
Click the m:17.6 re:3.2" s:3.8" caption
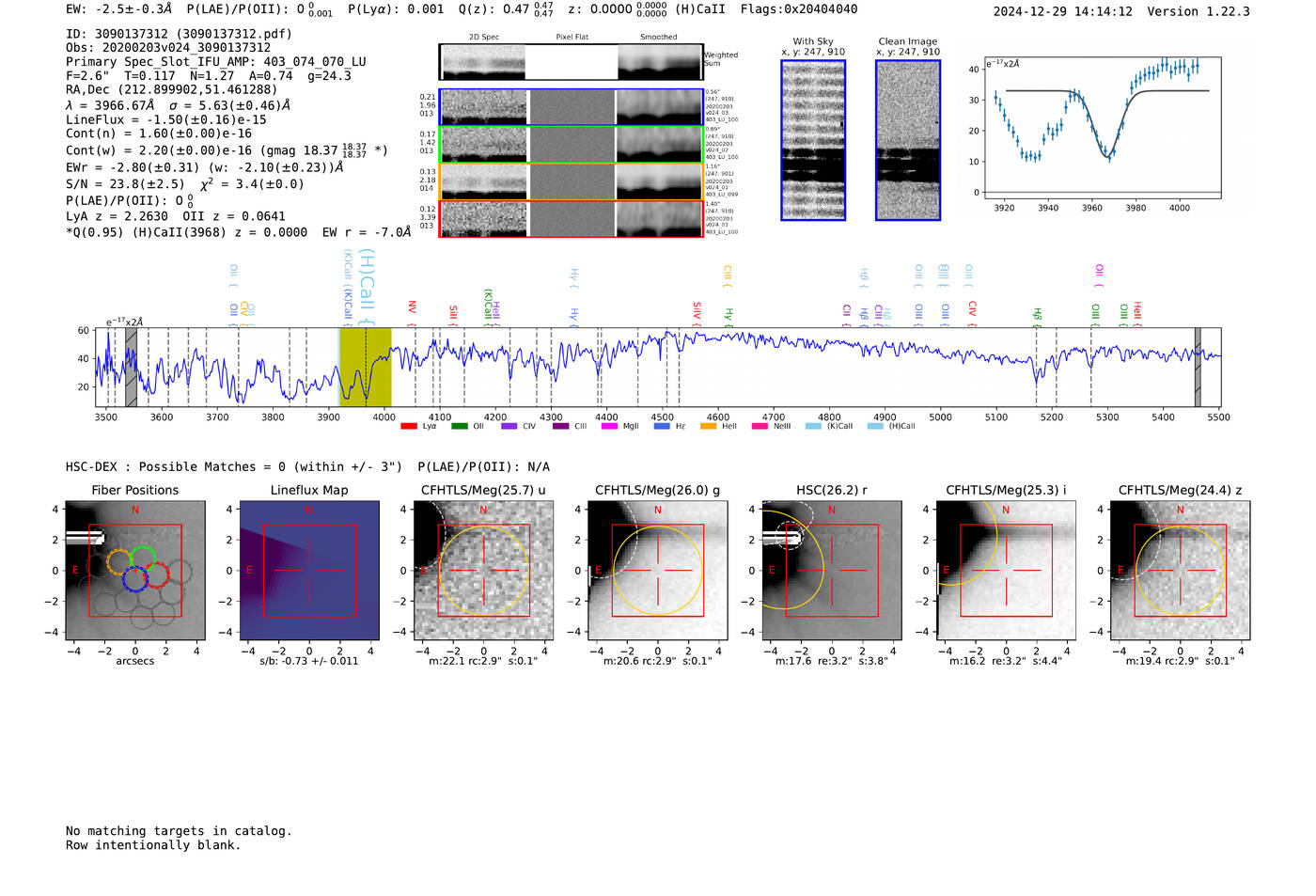coord(831,661)
